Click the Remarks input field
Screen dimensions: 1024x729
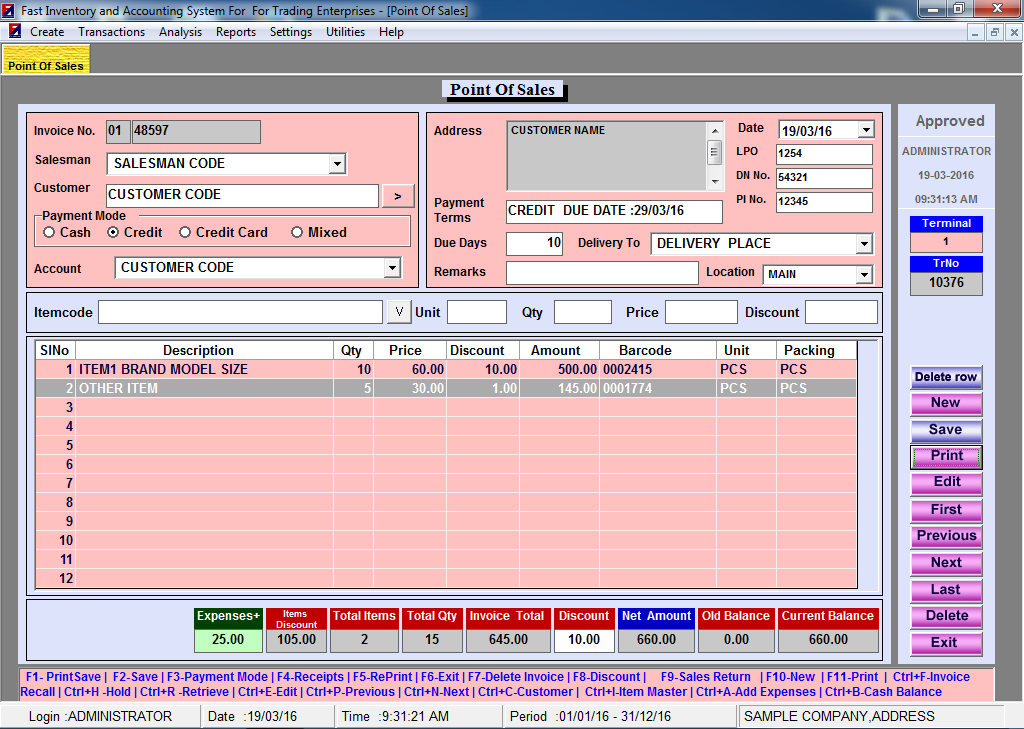coord(601,273)
